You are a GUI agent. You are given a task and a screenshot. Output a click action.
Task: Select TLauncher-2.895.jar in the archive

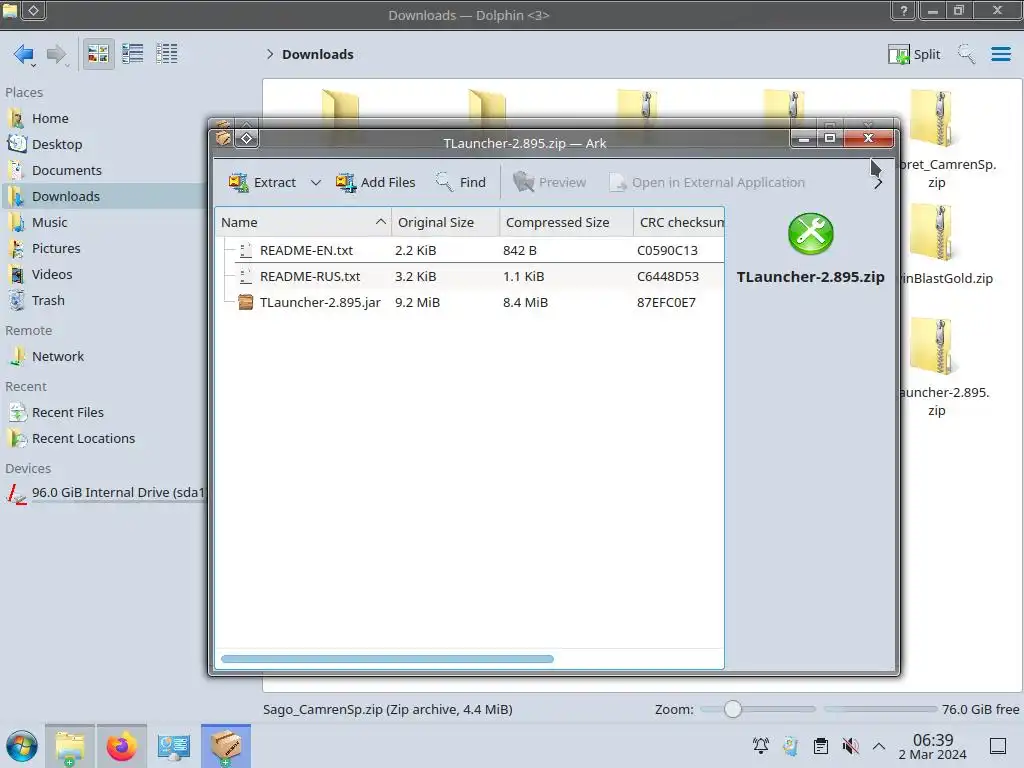click(x=320, y=302)
